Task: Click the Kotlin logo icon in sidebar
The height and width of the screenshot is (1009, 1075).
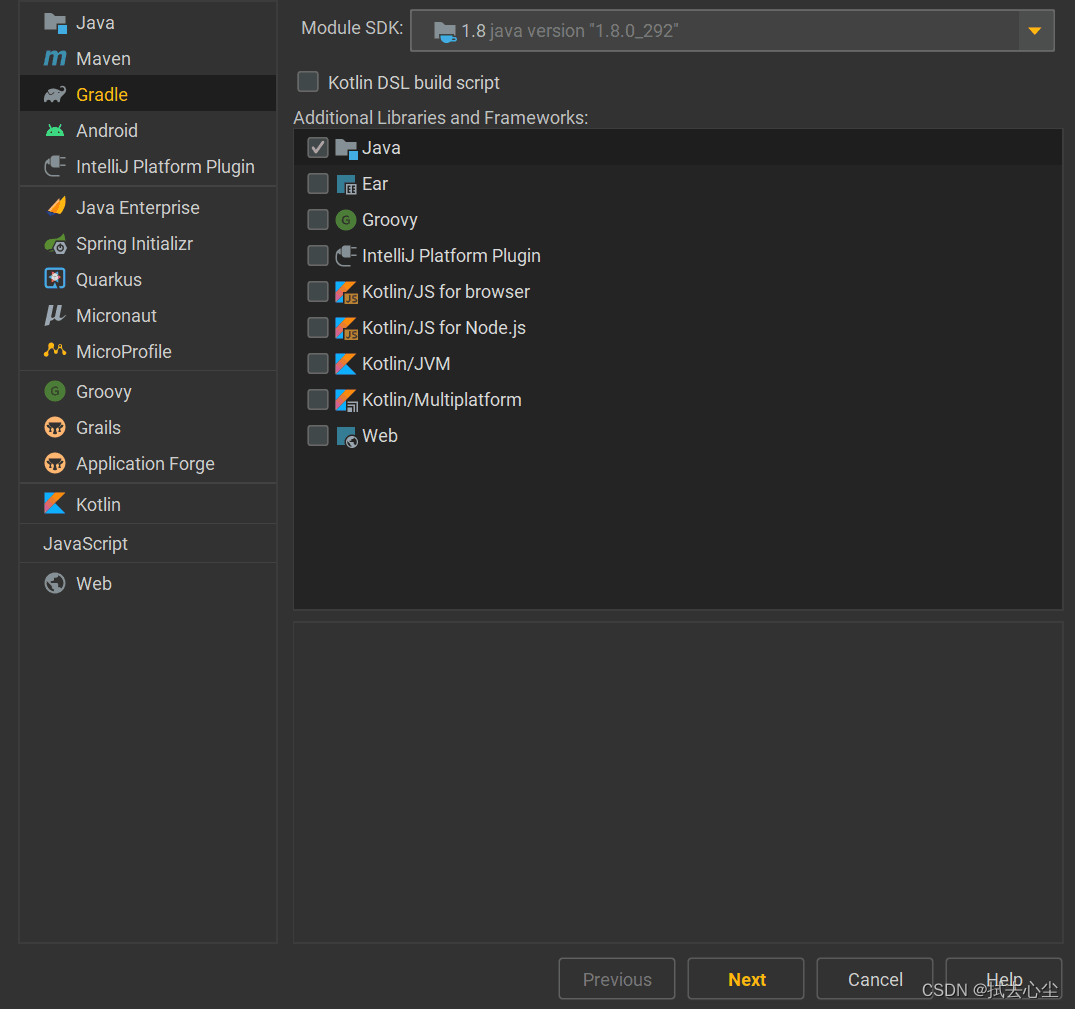Action: (55, 504)
